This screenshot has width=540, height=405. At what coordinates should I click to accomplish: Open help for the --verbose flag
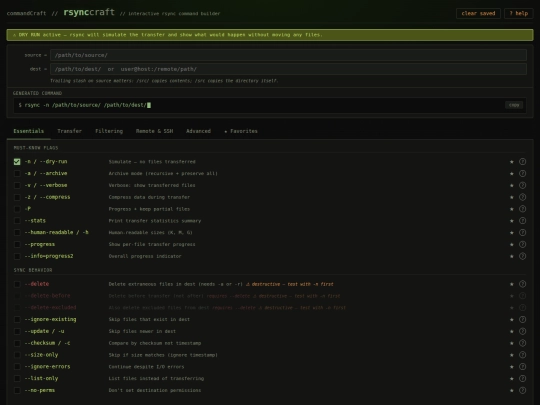522,185
